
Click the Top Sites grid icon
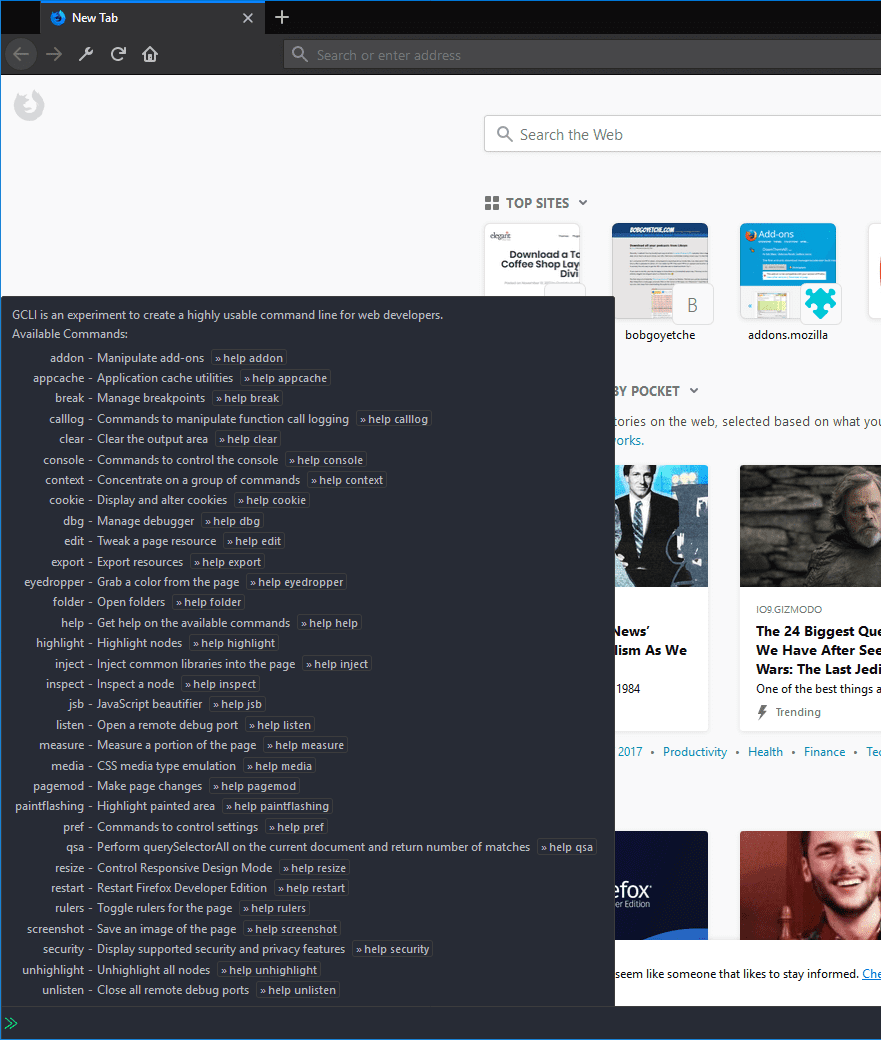(492, 203)
